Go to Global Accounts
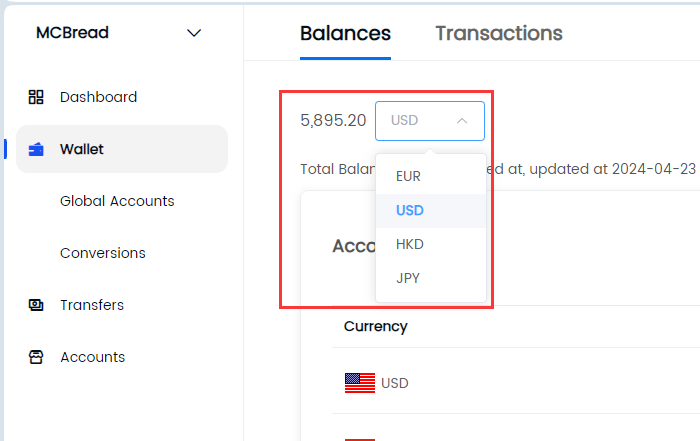The height and width of the screenshot is (441, 700). coord(117,201)
